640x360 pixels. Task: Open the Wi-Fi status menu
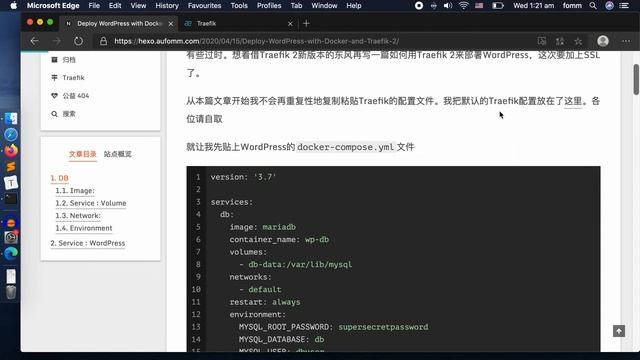point(463,6)
